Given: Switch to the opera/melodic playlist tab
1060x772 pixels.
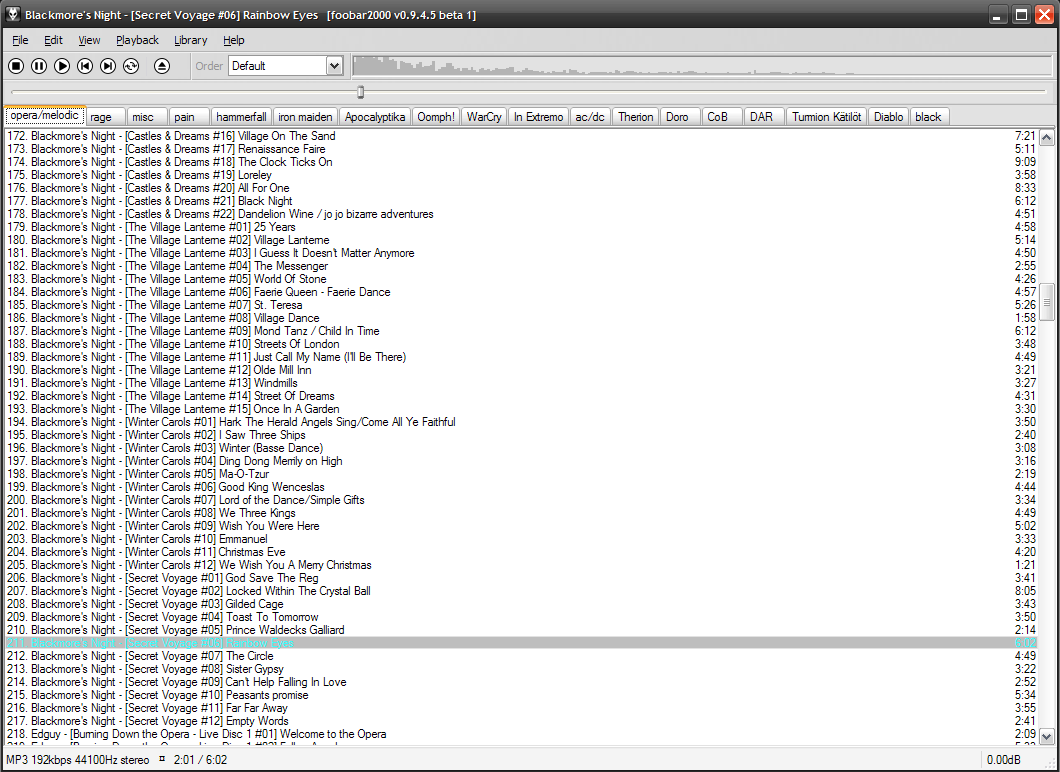Looking at the screenshot, I should 45,116.
